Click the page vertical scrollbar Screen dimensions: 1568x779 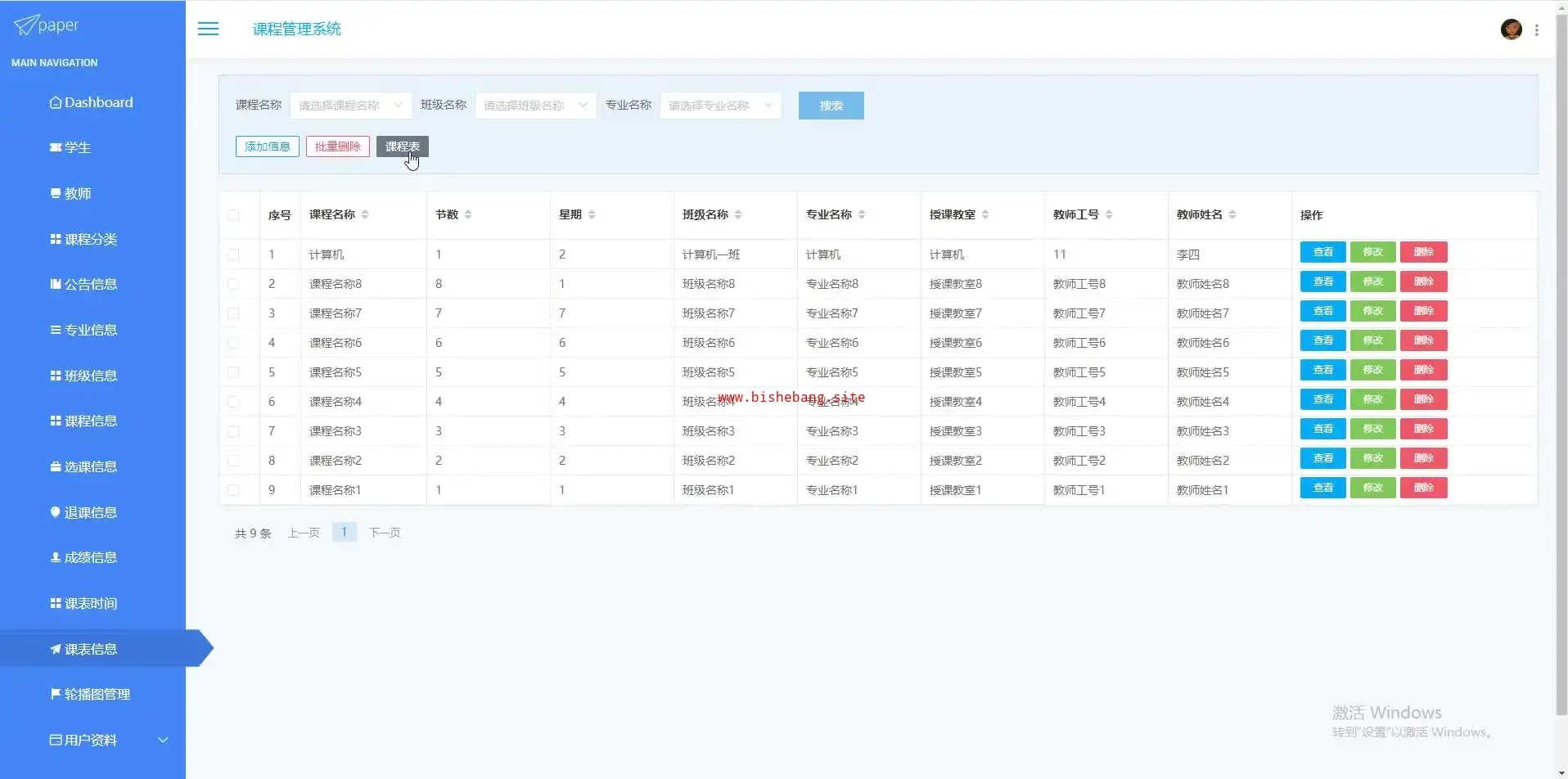point(1561,368)
